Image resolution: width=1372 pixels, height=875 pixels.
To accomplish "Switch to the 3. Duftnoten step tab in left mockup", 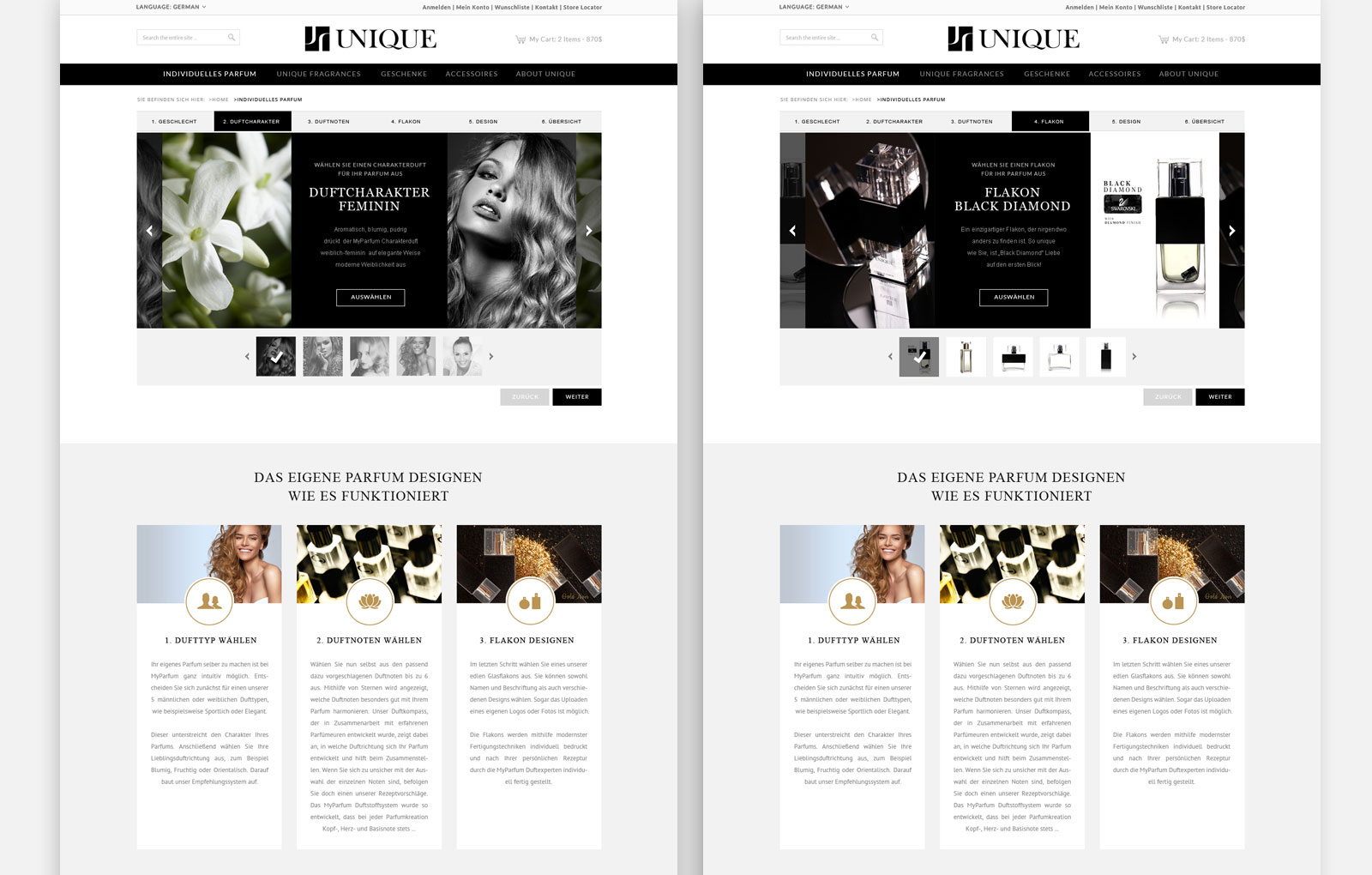I will [328, 122].
